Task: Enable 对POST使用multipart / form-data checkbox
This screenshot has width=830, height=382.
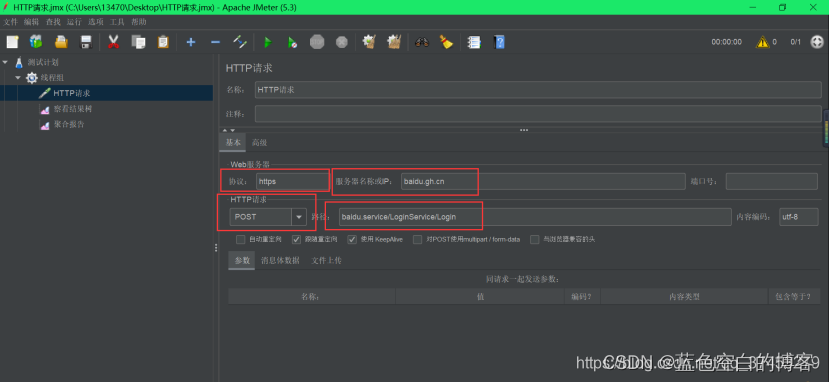Action: click(x=418, y=239)
